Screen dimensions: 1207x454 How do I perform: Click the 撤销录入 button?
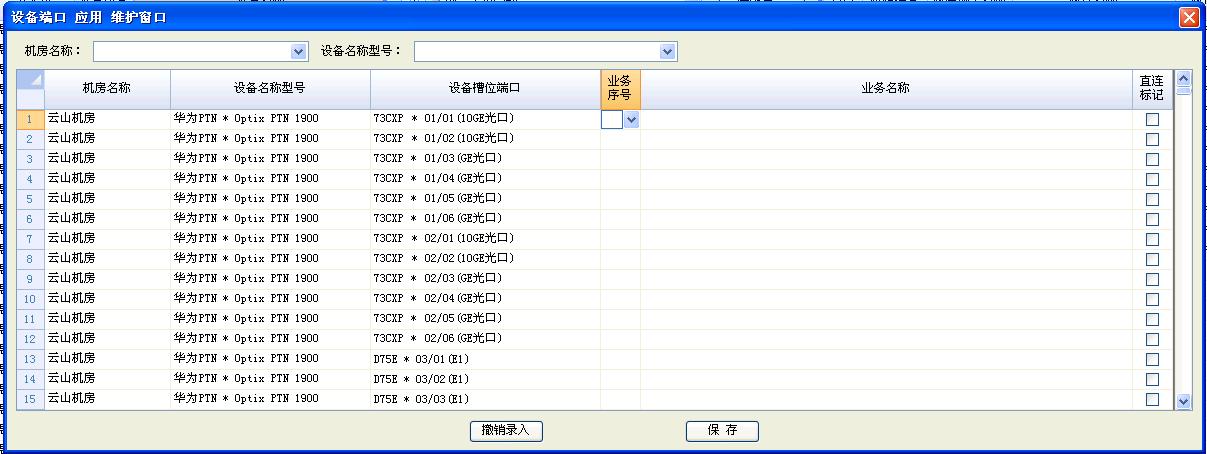coord(506,431)
